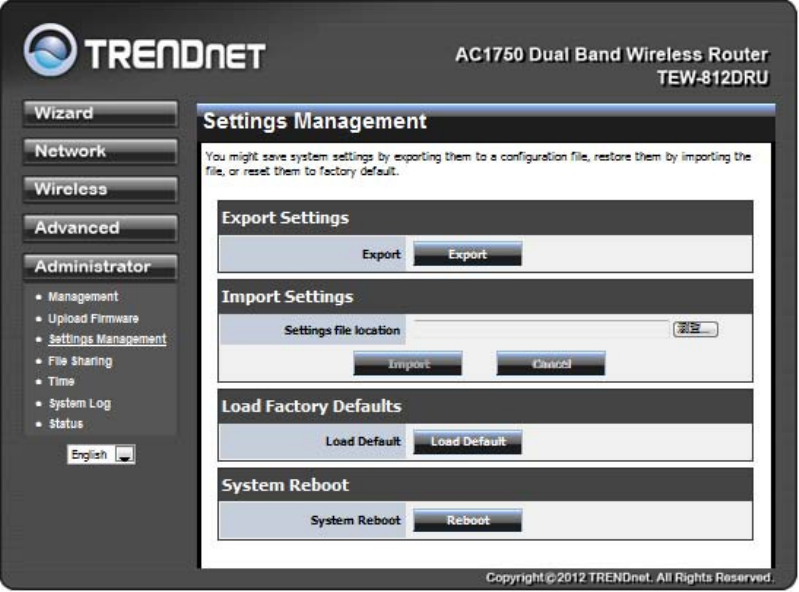Collapse the Administrator menu

(x=100, y=266)
